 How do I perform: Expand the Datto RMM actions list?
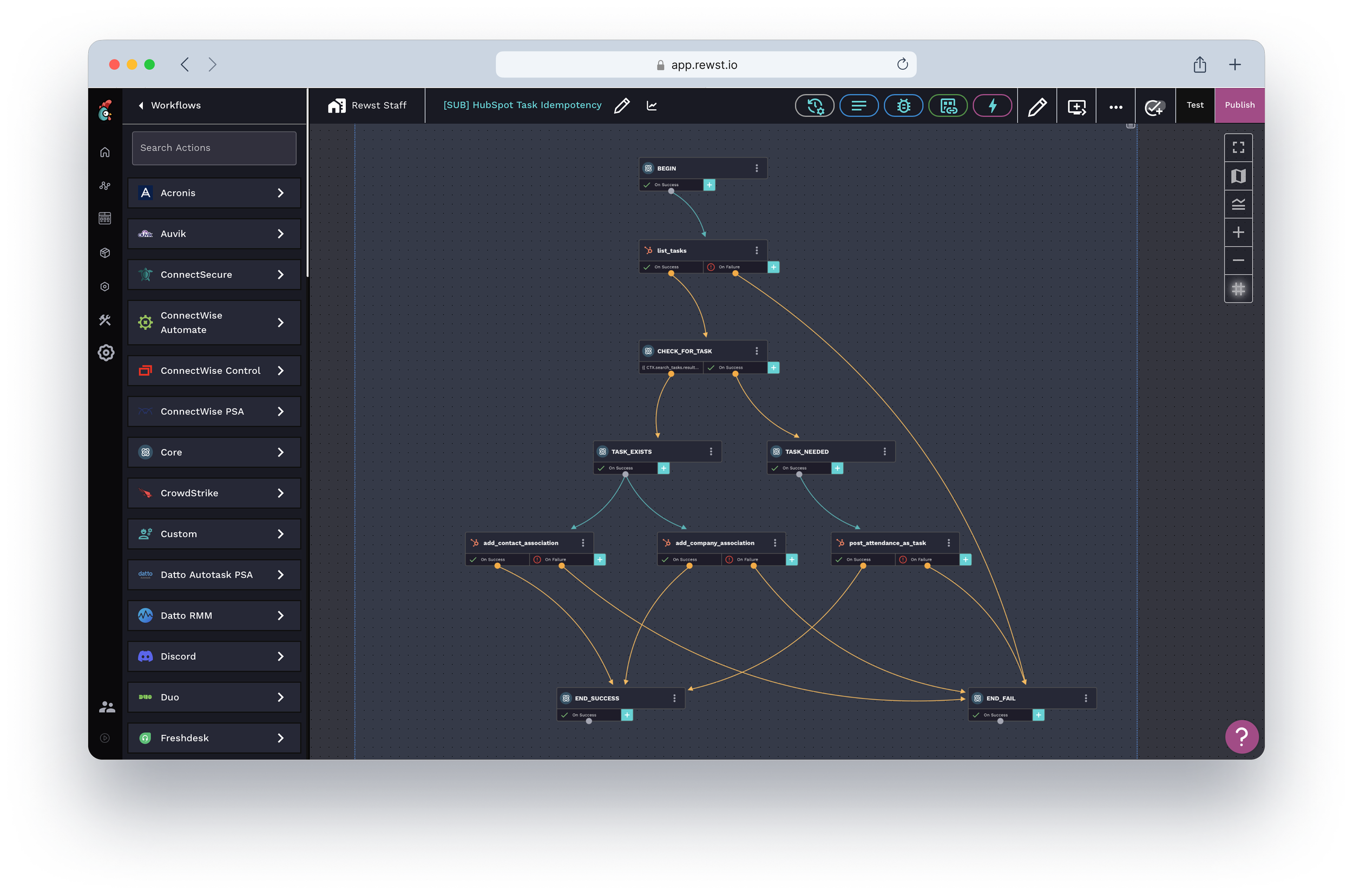[214, 615]
